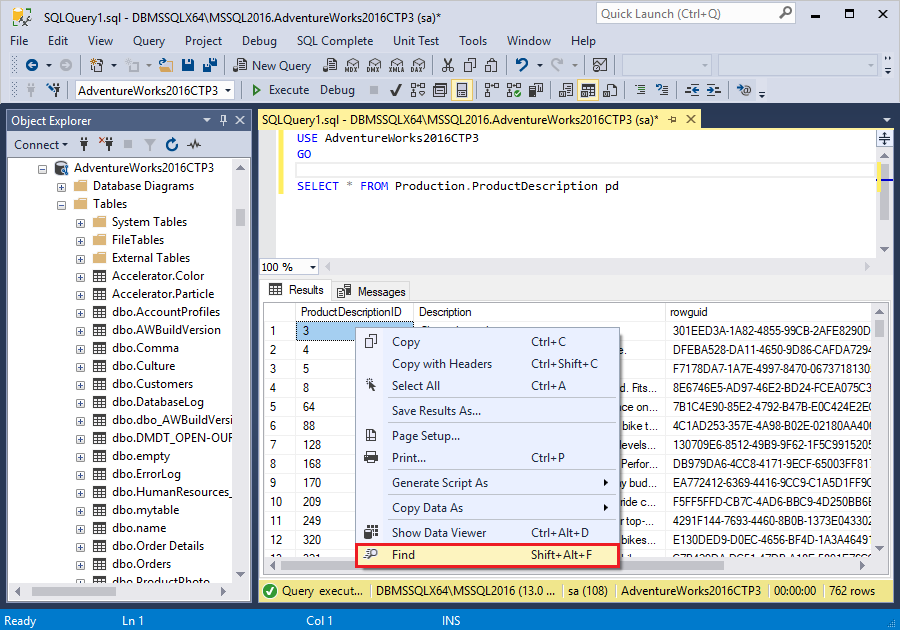The width and height of the screenshot is (900, 630).
Task: Click the Comment out selected lines icon
Action: click(x=640, y=90)
